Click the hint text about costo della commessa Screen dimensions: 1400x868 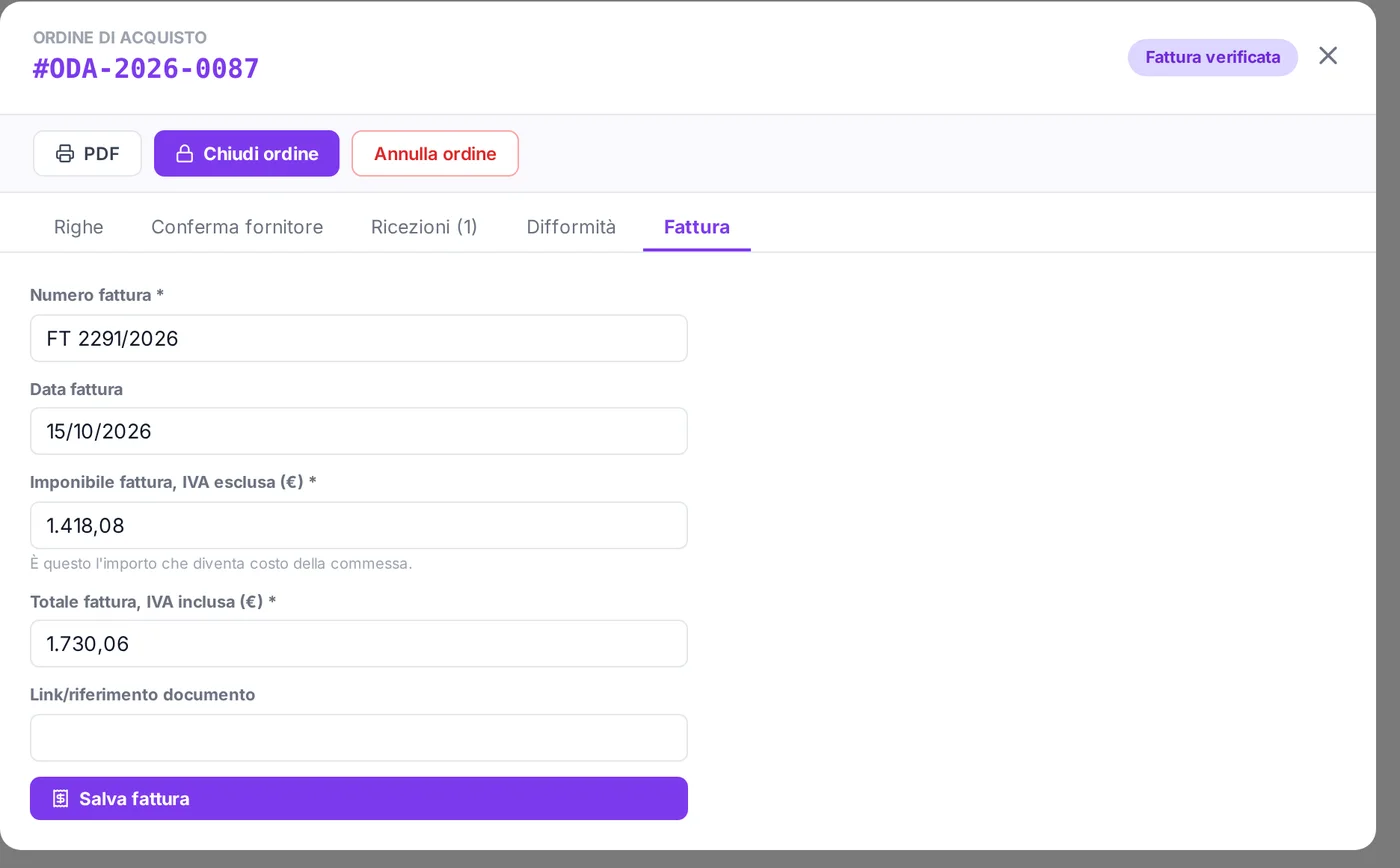[x=221, y=564]
